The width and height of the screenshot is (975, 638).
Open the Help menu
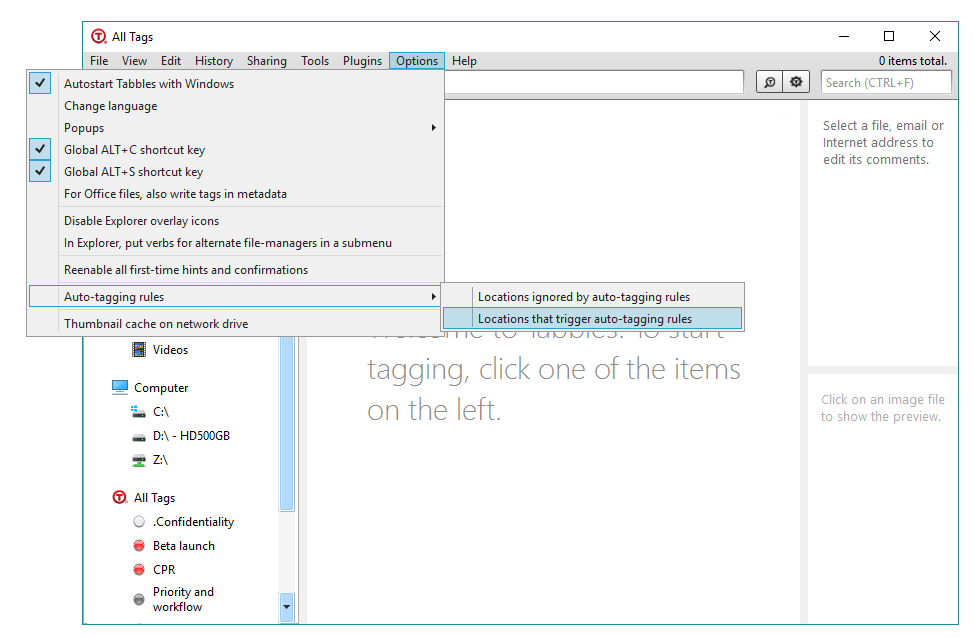(x=464, y=61)
